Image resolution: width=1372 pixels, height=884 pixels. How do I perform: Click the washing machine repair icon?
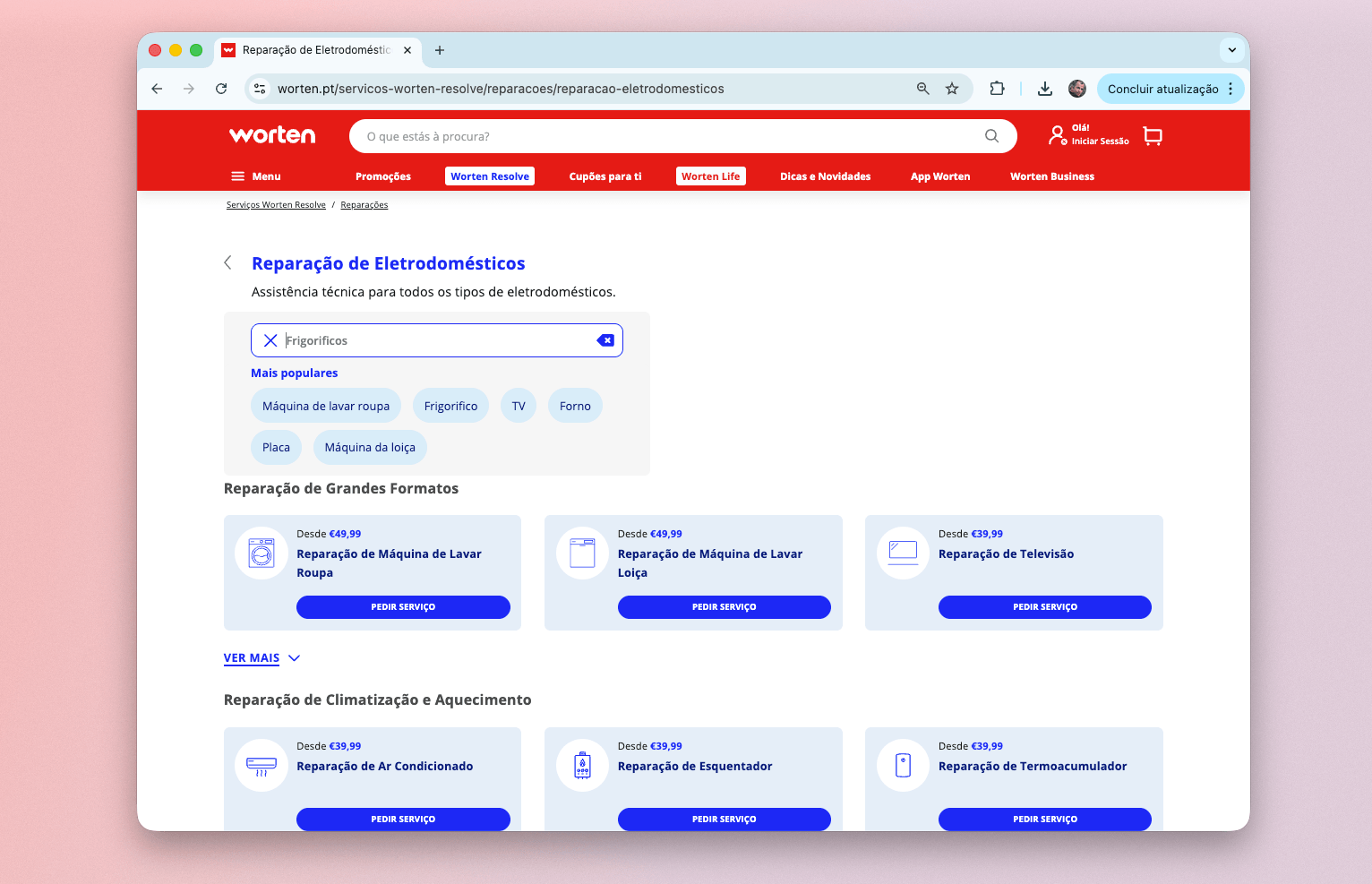262,553
